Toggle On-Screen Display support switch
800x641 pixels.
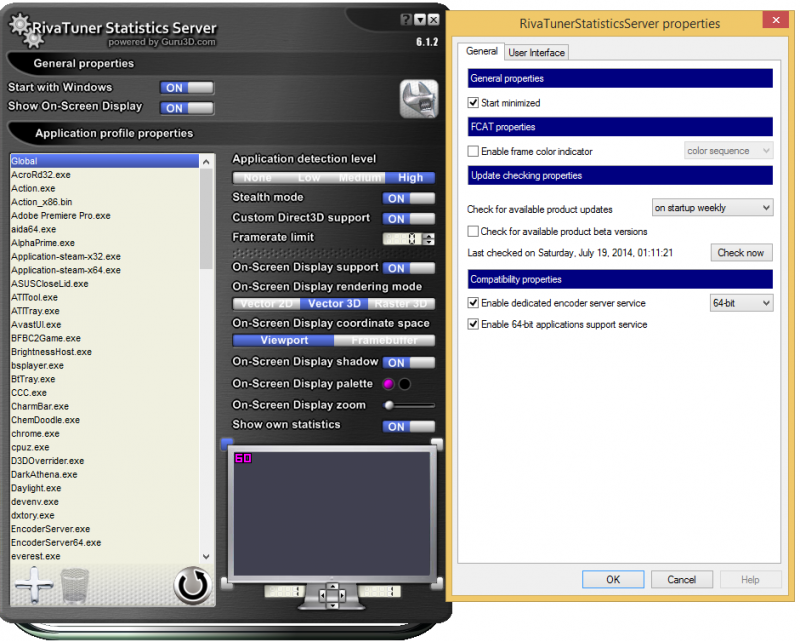click(x=409, y=268)
